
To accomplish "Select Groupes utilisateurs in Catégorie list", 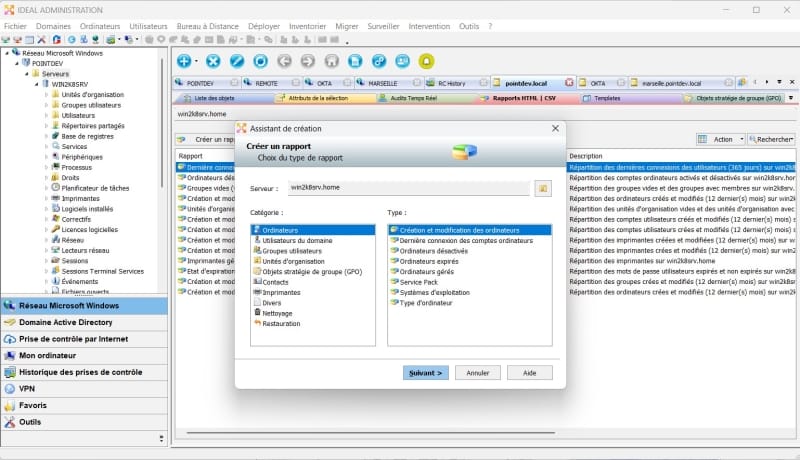I will click(313, 251).
